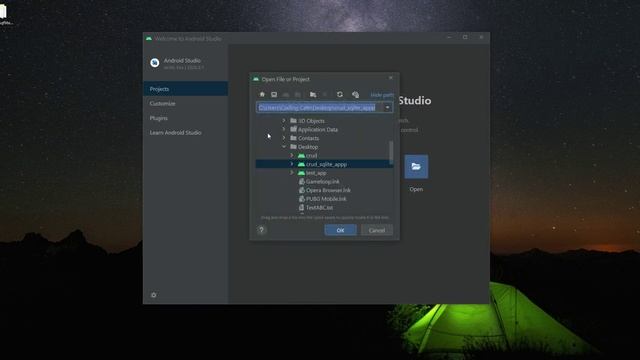Viewport: 640px width, 360px height.
Task: Select the TextABC.txt file
Action: (316, 207)
